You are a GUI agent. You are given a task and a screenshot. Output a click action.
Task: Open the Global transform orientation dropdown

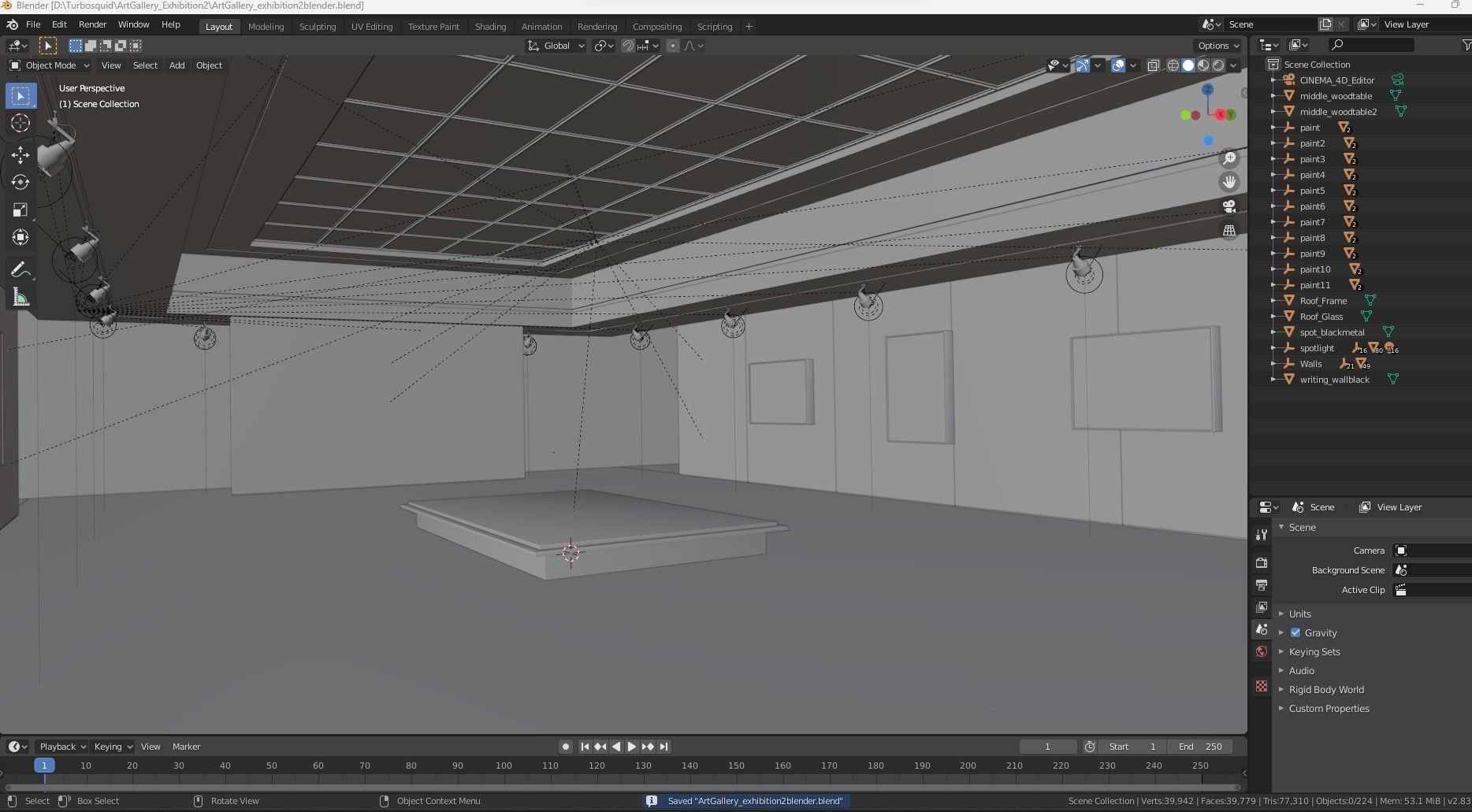point(556,46)
